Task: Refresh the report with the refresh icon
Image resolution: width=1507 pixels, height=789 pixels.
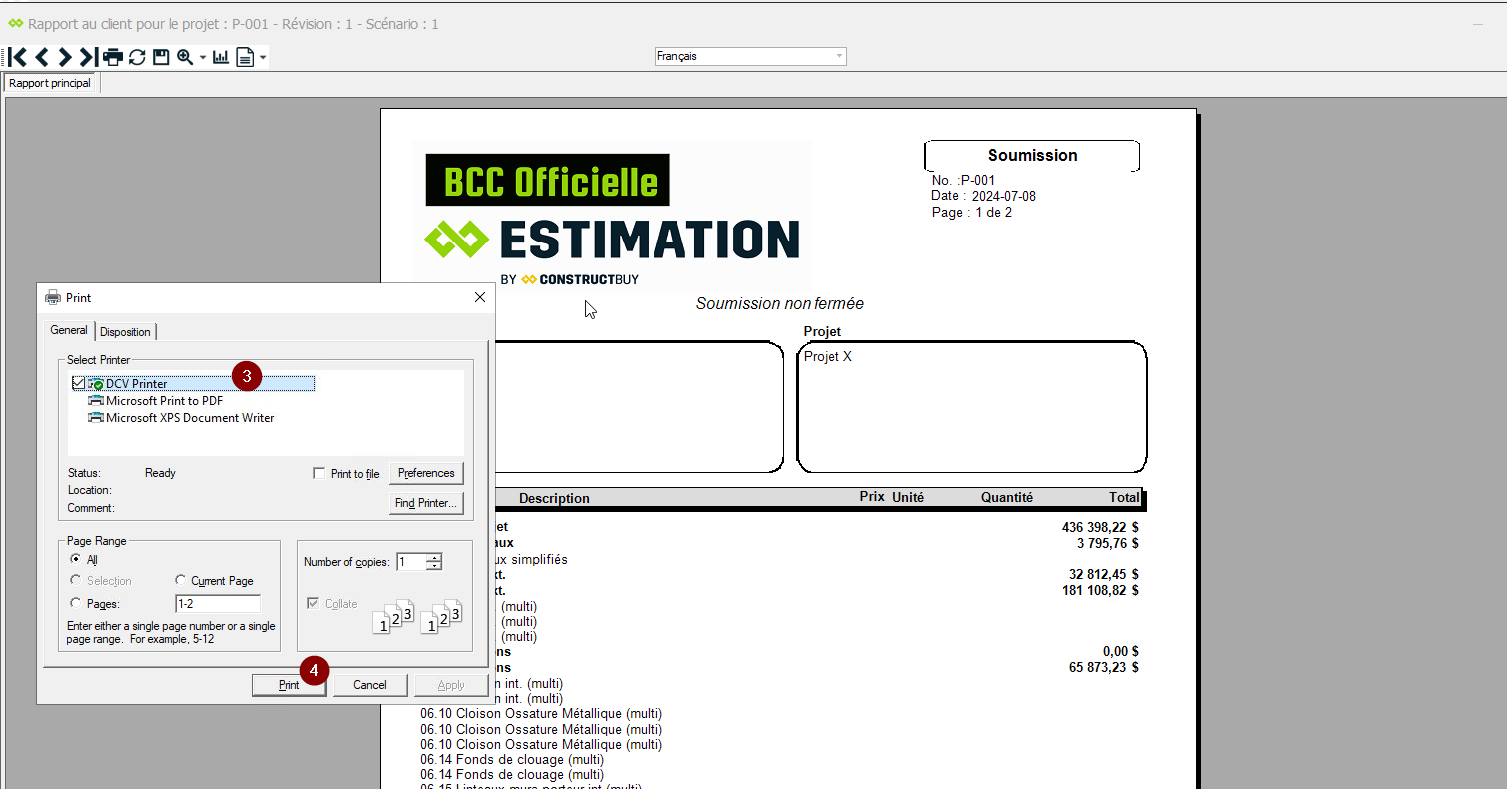Action: tap(137, 57)
